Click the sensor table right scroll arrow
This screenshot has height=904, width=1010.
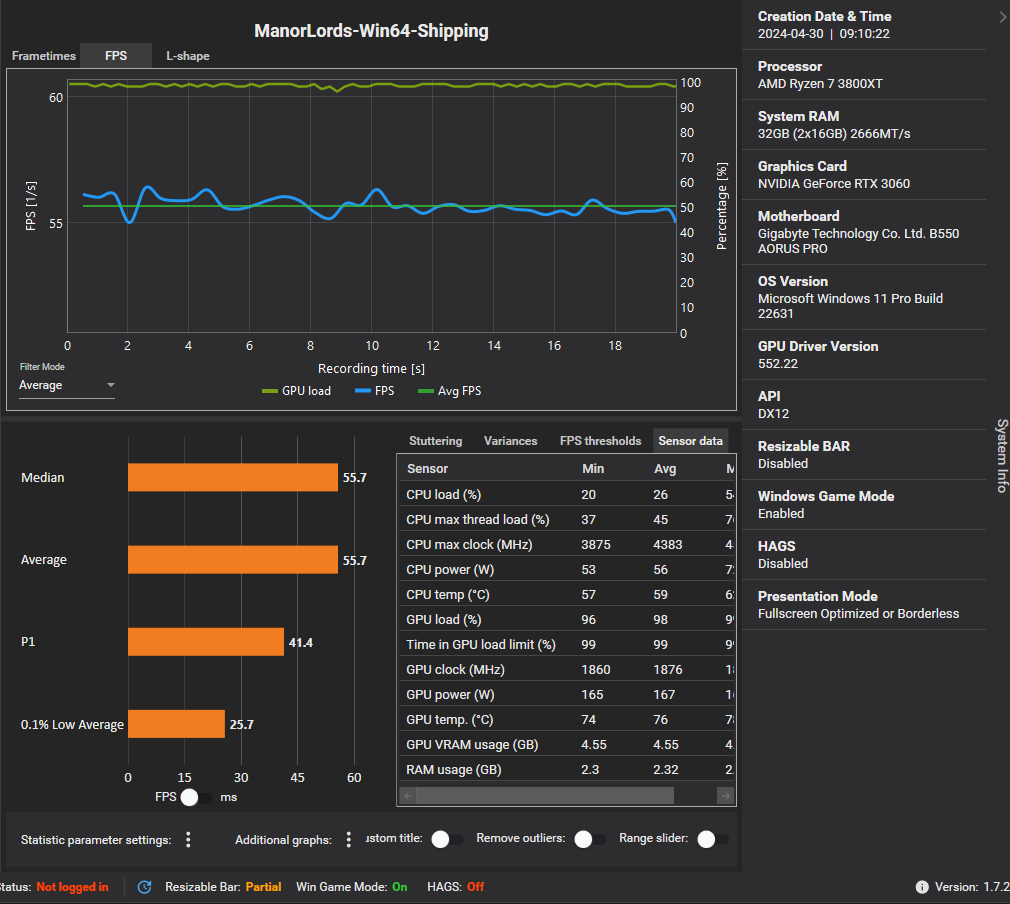(725, 796)
